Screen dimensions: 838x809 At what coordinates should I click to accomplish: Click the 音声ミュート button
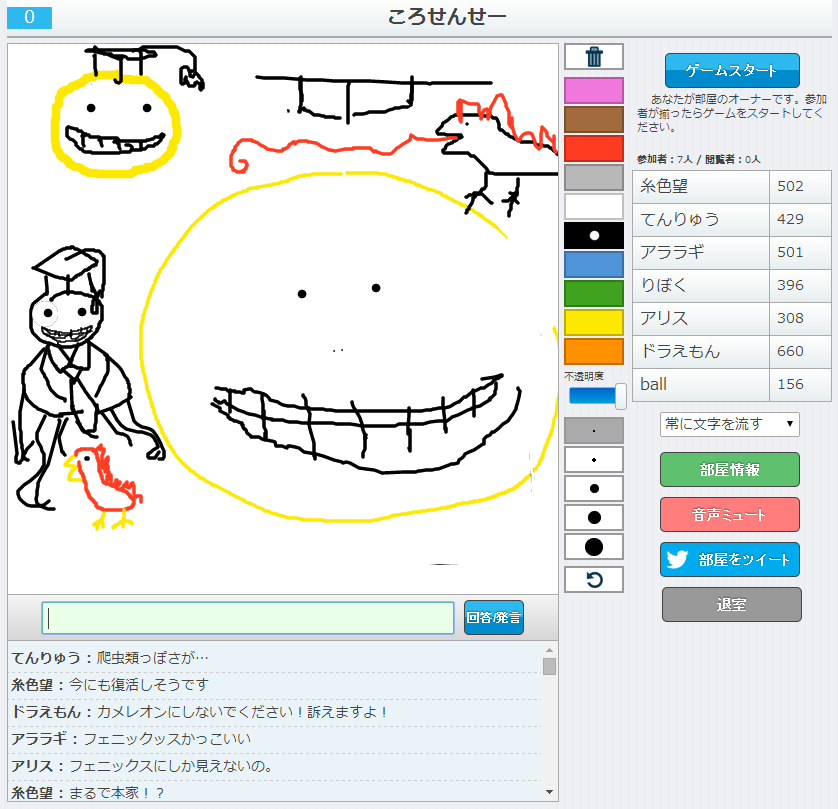pos(730,515)
